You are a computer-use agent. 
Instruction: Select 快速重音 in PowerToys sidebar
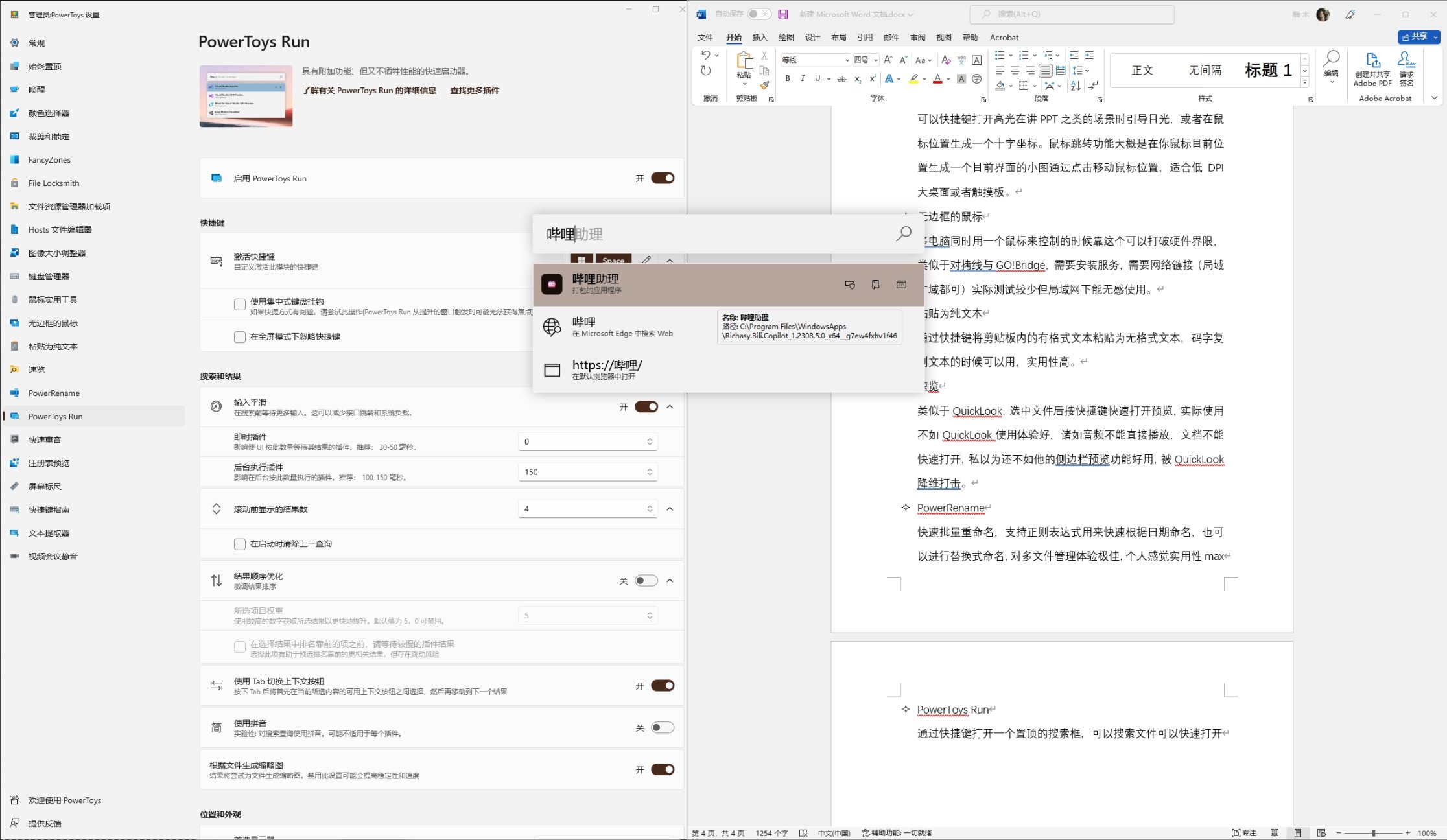coord(45,439)
